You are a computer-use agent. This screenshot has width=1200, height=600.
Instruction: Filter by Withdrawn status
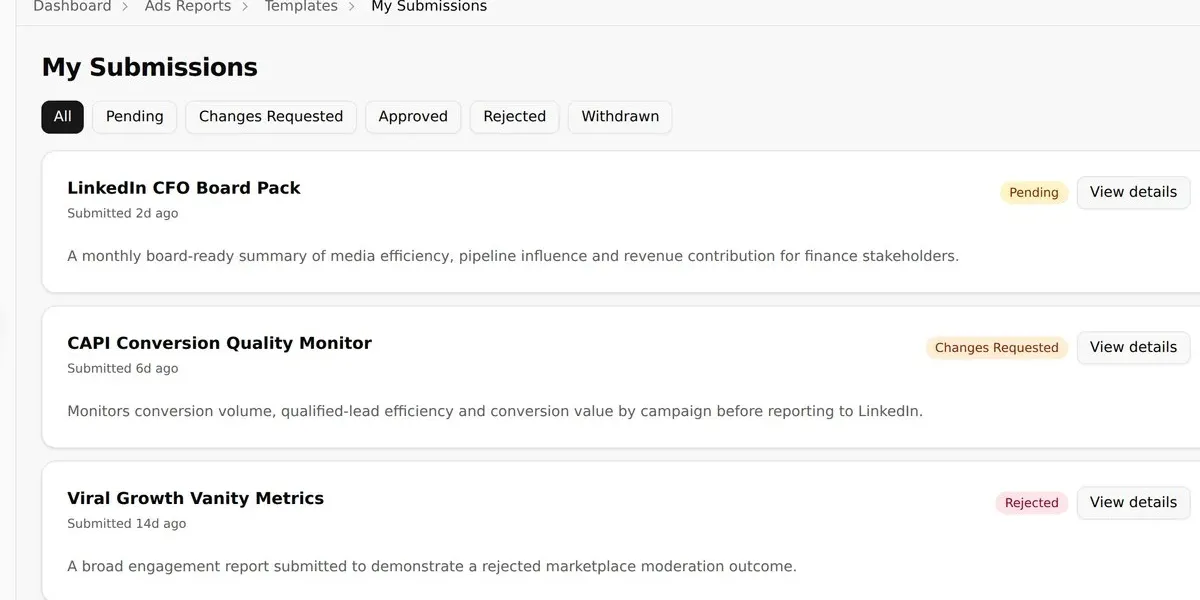coord(620,117)
